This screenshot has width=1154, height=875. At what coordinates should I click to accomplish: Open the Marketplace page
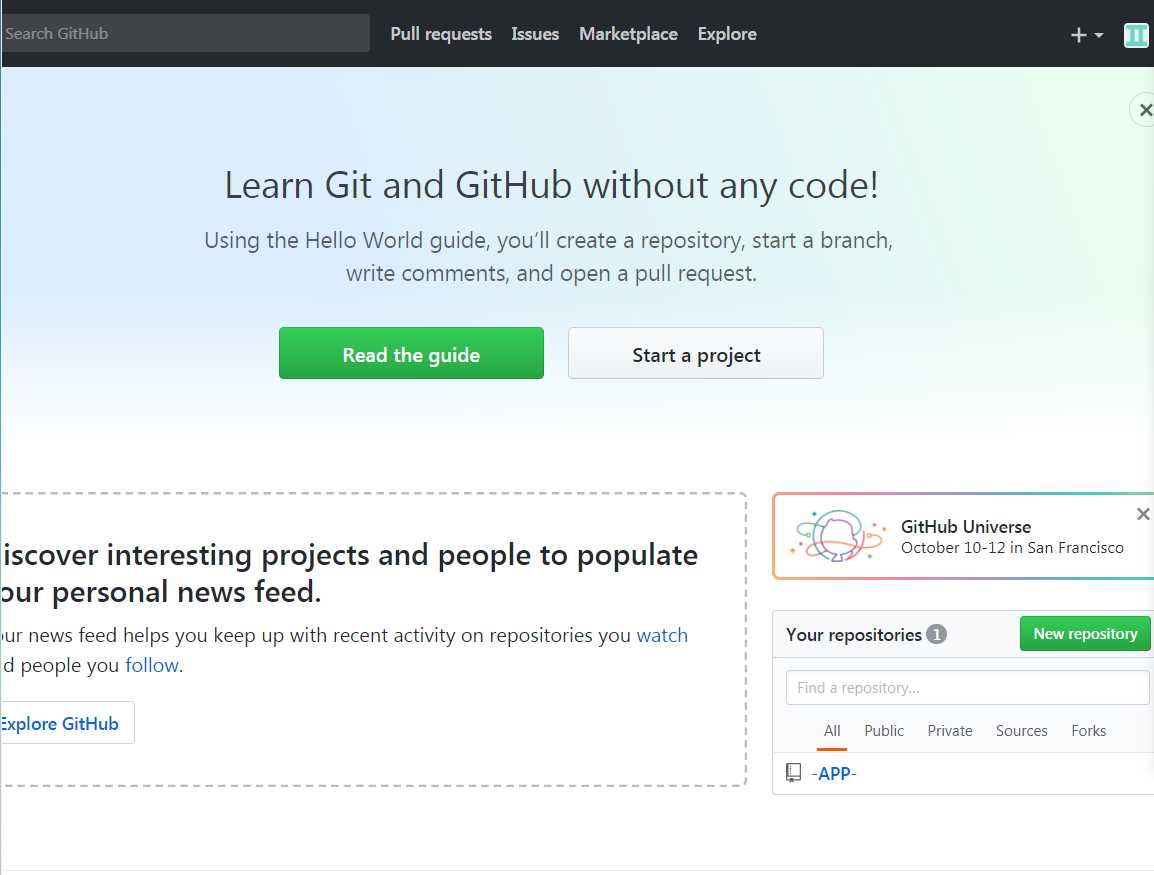tap(629, 34)
